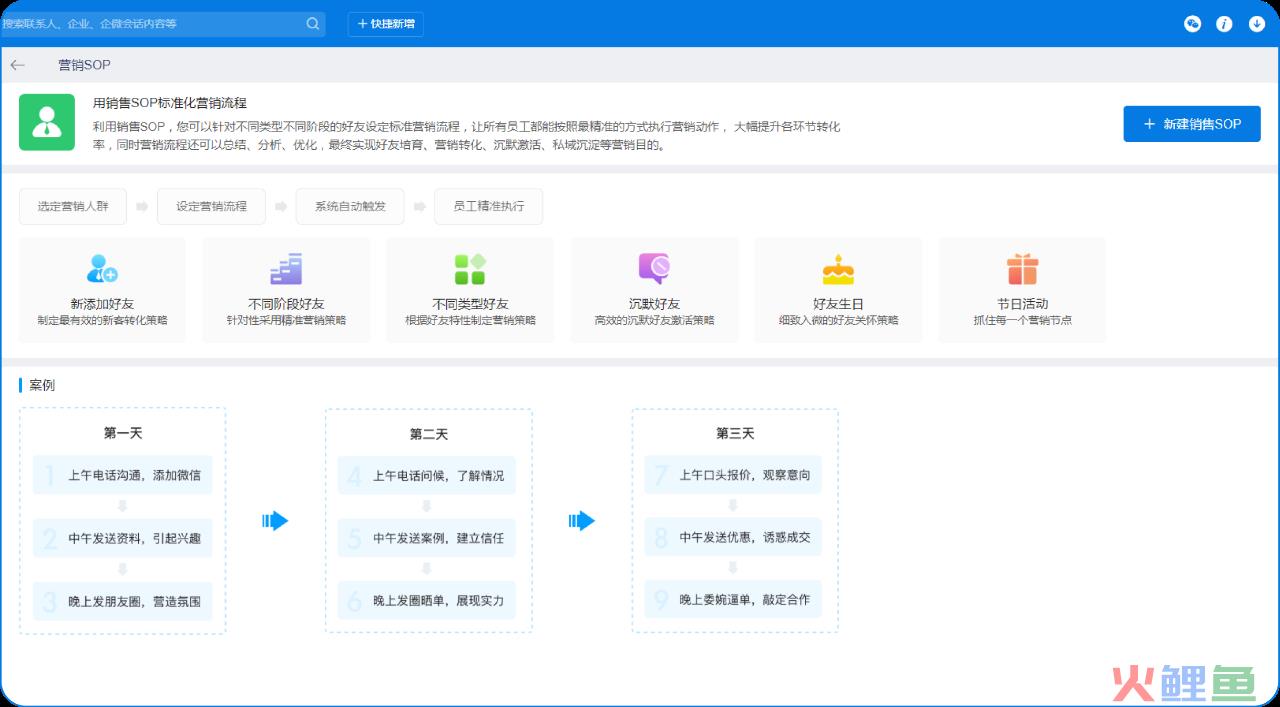This screenshot has width=1280, height=707.
Task: Select step 中午发送资料，引起兴趣
Action: click(x=122, y=538)
